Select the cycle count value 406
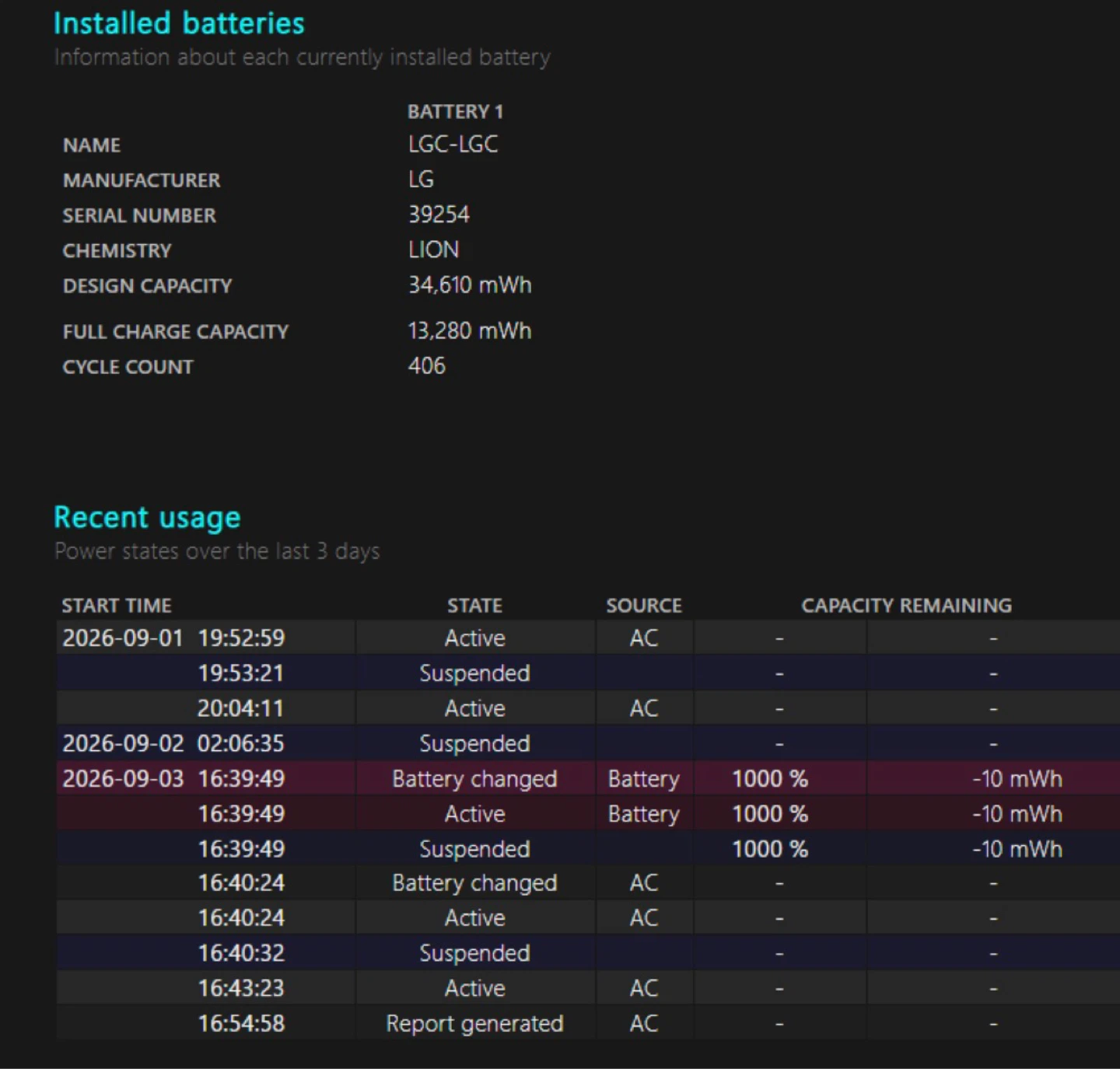Viewport: 1120px width, 1069px height. tap(427, 365)
